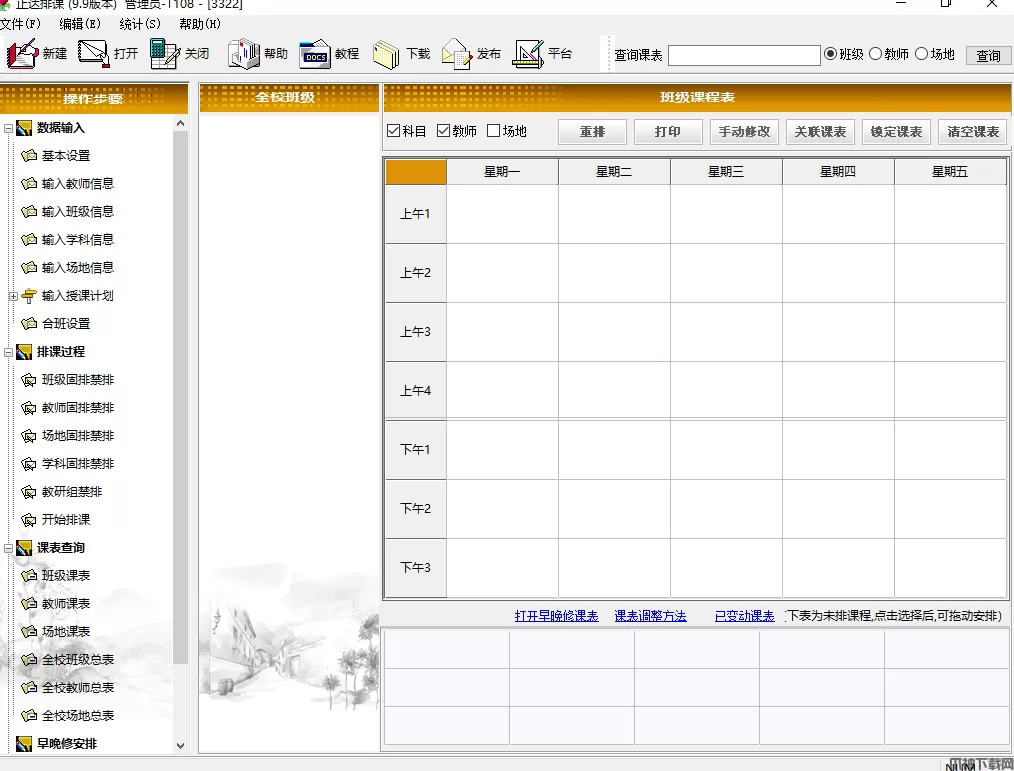Open the 统计(S) menu
Viewport: 1014px width, 771px height.
(x=139, y=23)
